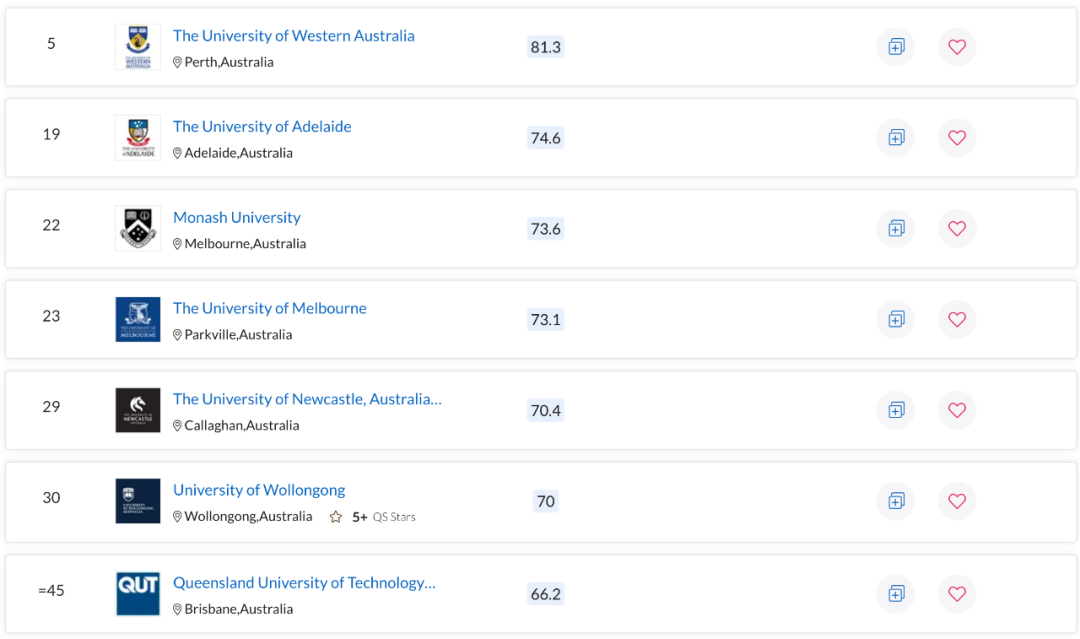Click compare icon for Queensland University of Technology
The image size is (1080, 639).
coord(895,593)
